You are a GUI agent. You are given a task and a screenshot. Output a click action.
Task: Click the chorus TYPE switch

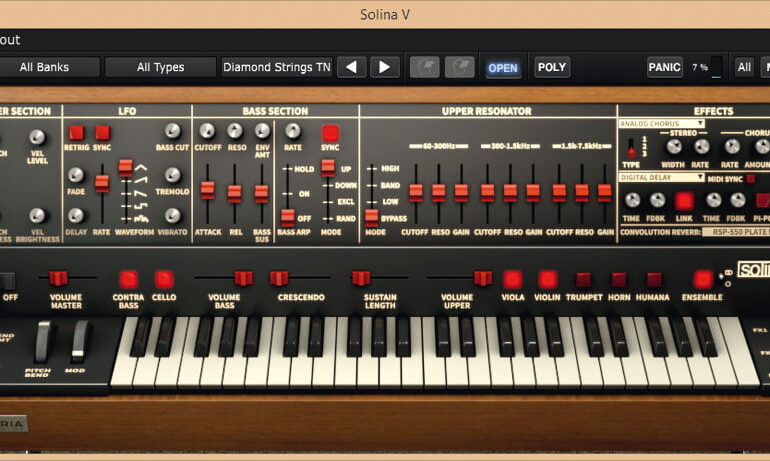pyautogui.click(x=632, y=148)
